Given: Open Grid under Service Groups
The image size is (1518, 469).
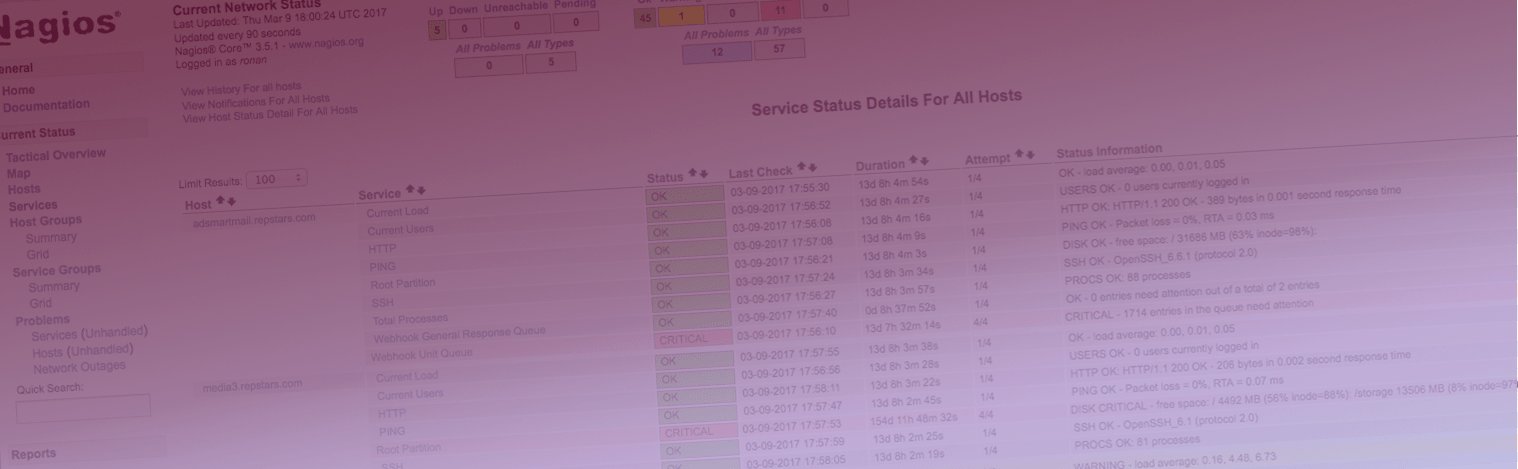Looking at the screenshot, I should (41, 303).
